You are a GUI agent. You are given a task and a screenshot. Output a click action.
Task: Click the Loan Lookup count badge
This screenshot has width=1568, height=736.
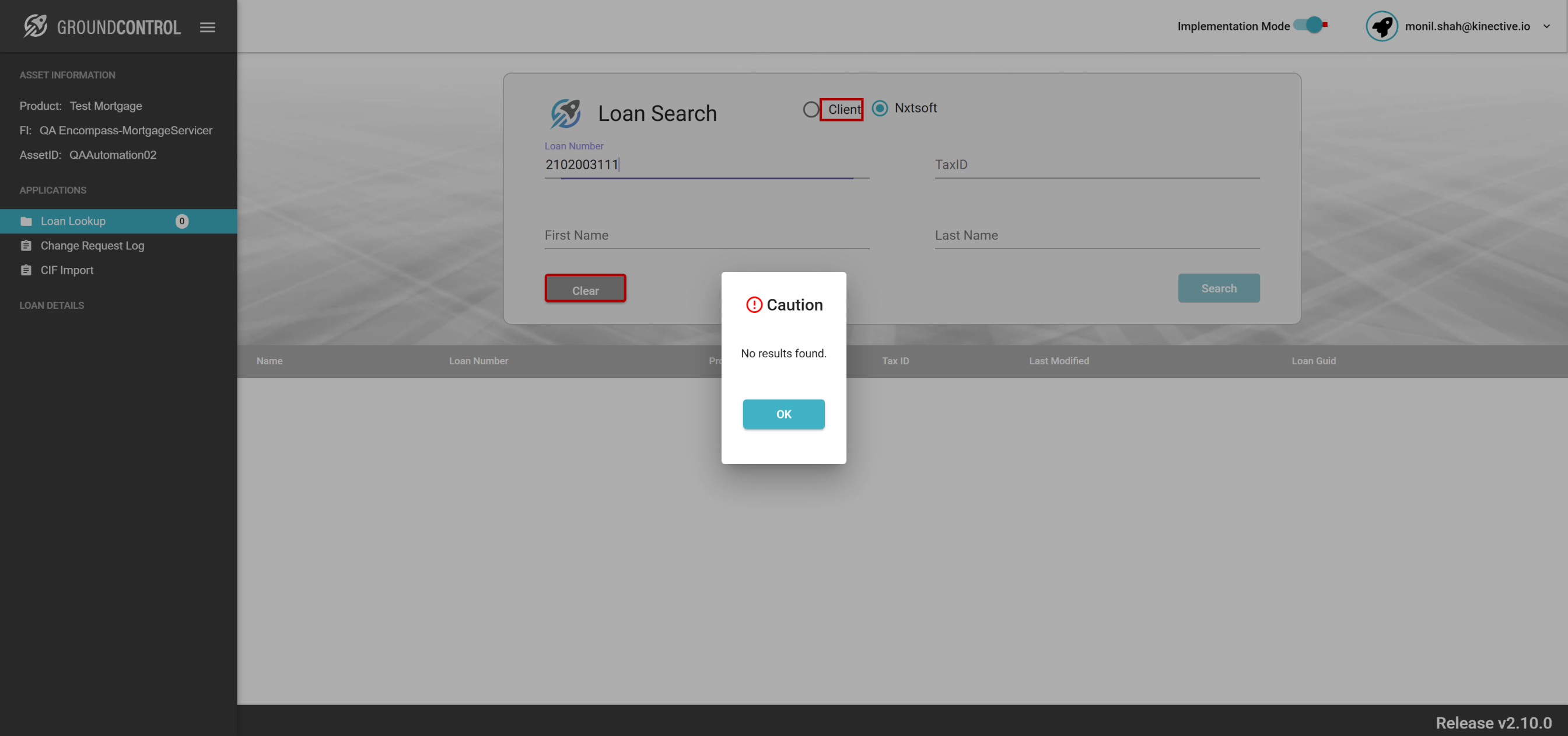181,221
